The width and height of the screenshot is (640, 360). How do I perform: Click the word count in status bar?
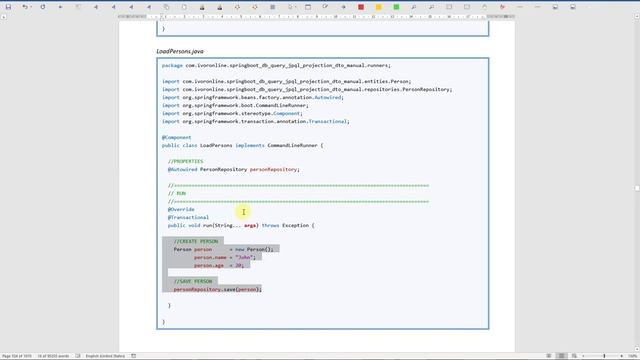tap(53, 356)
